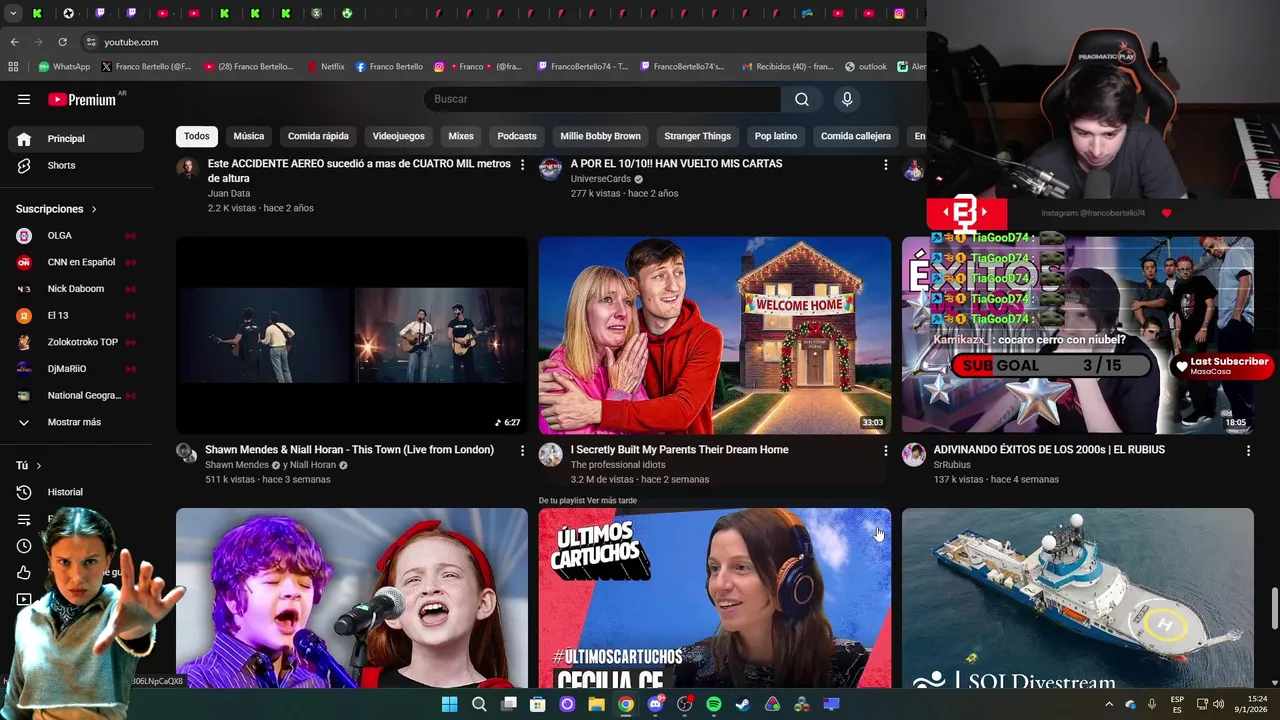The width and height of the screenshot is (1280, 720).
Task: Open the Netflix bookmark
Action: tap(325, 67)
